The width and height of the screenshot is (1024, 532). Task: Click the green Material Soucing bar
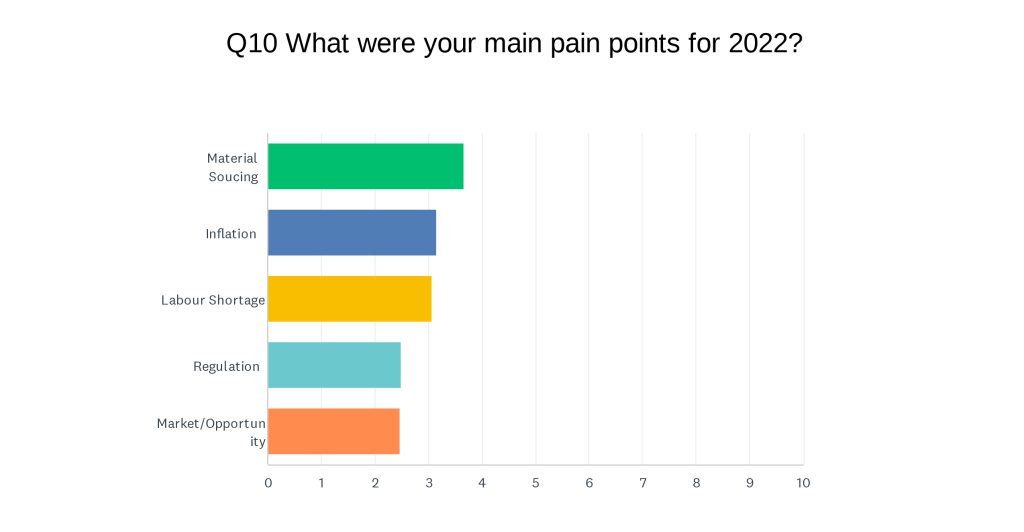[x=366, y=166]
